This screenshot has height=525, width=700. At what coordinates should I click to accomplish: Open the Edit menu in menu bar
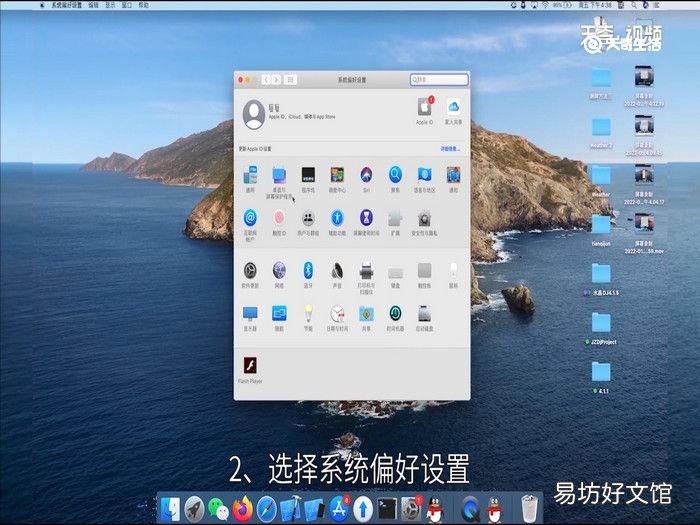[x=93, y=5]
